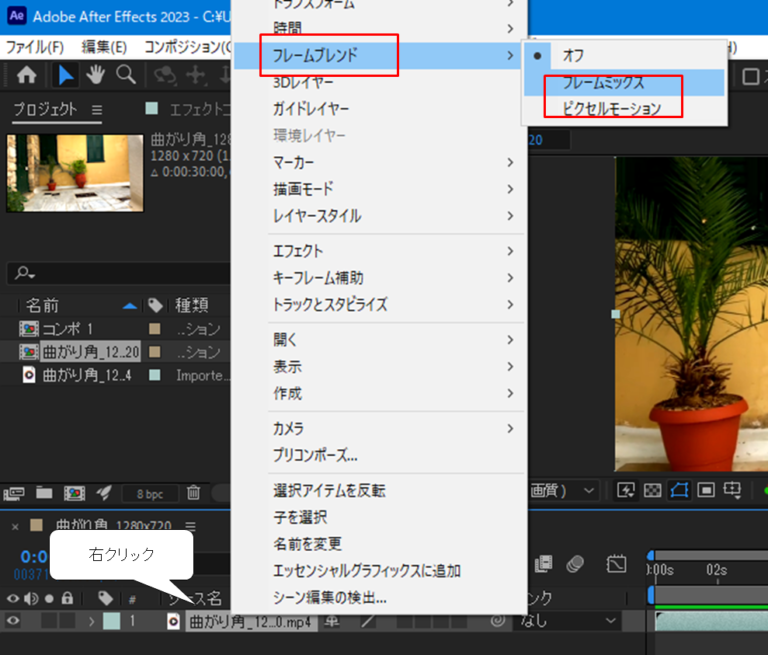Select the Hand tool
Image resolution: width=768 pixels, height=655 pixels.
point(96,75)
